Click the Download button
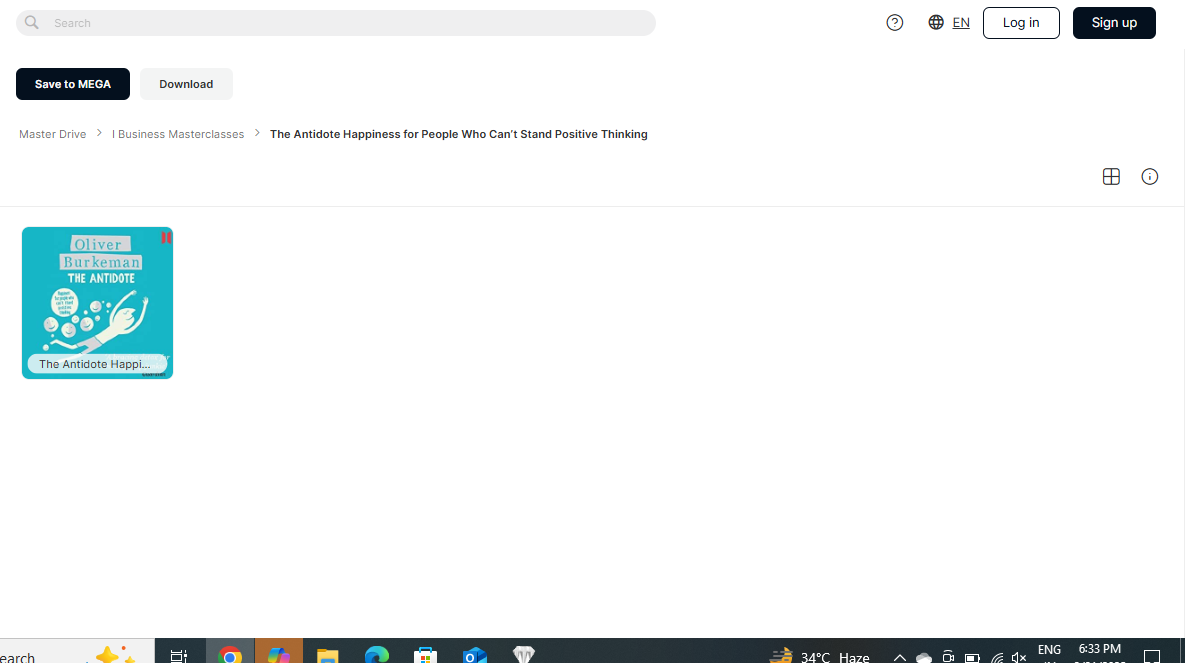 (x=186, y=84)
